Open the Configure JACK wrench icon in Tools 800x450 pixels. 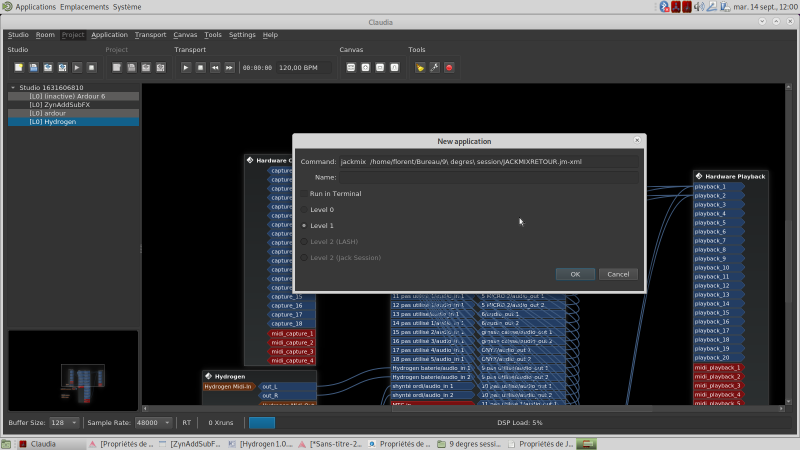(x=435, y=67)
